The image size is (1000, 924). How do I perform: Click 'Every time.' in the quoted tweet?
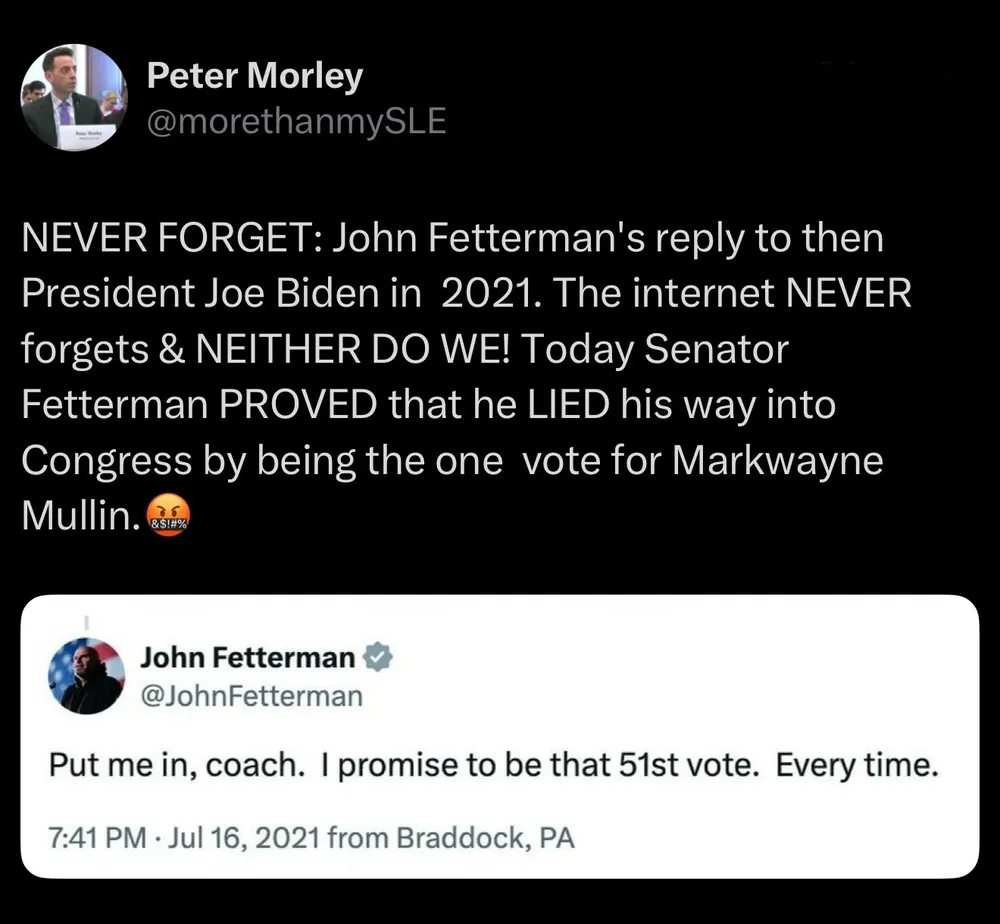click(857, 768)
